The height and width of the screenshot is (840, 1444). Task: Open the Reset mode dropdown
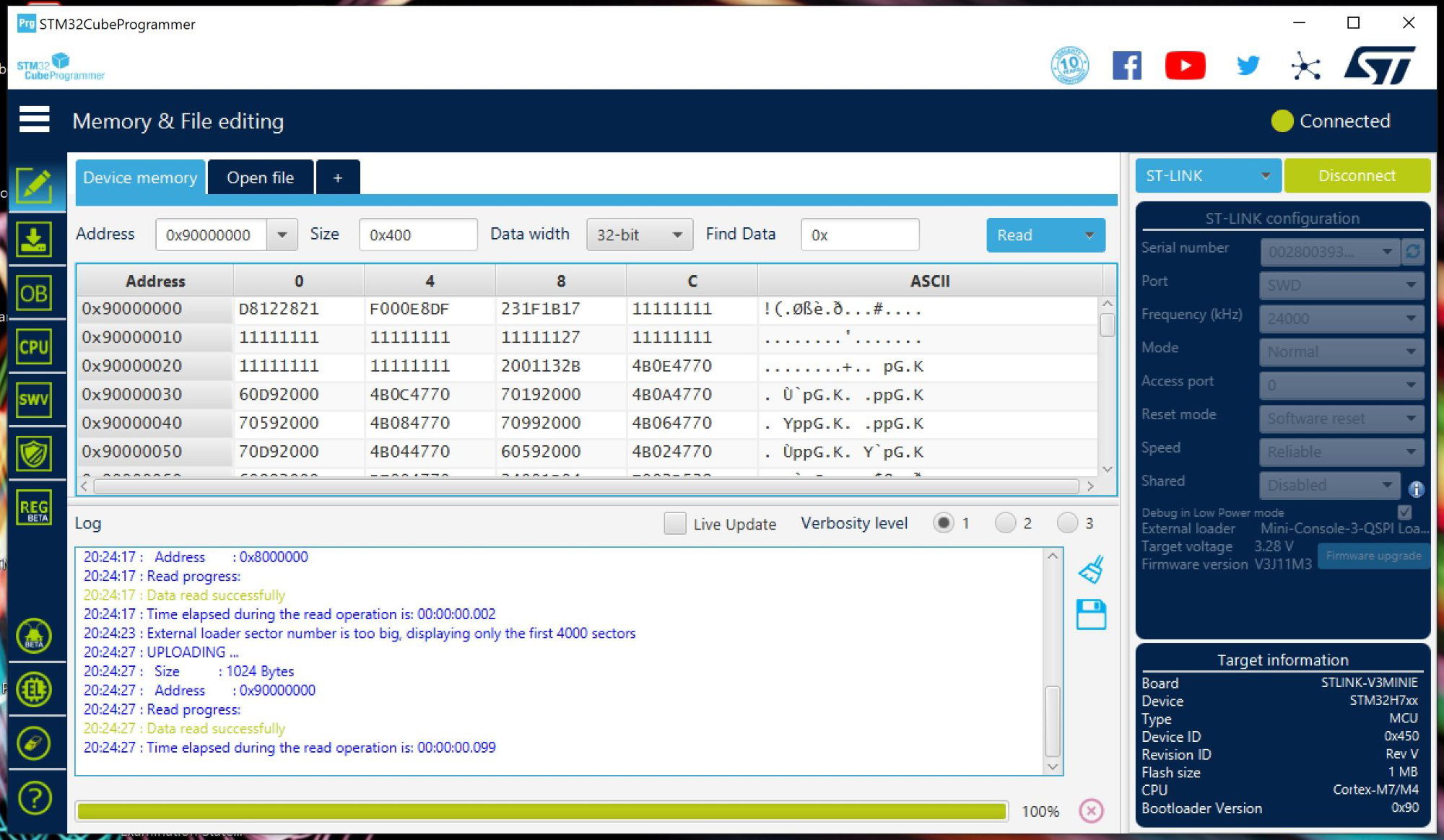point(1341,418)
